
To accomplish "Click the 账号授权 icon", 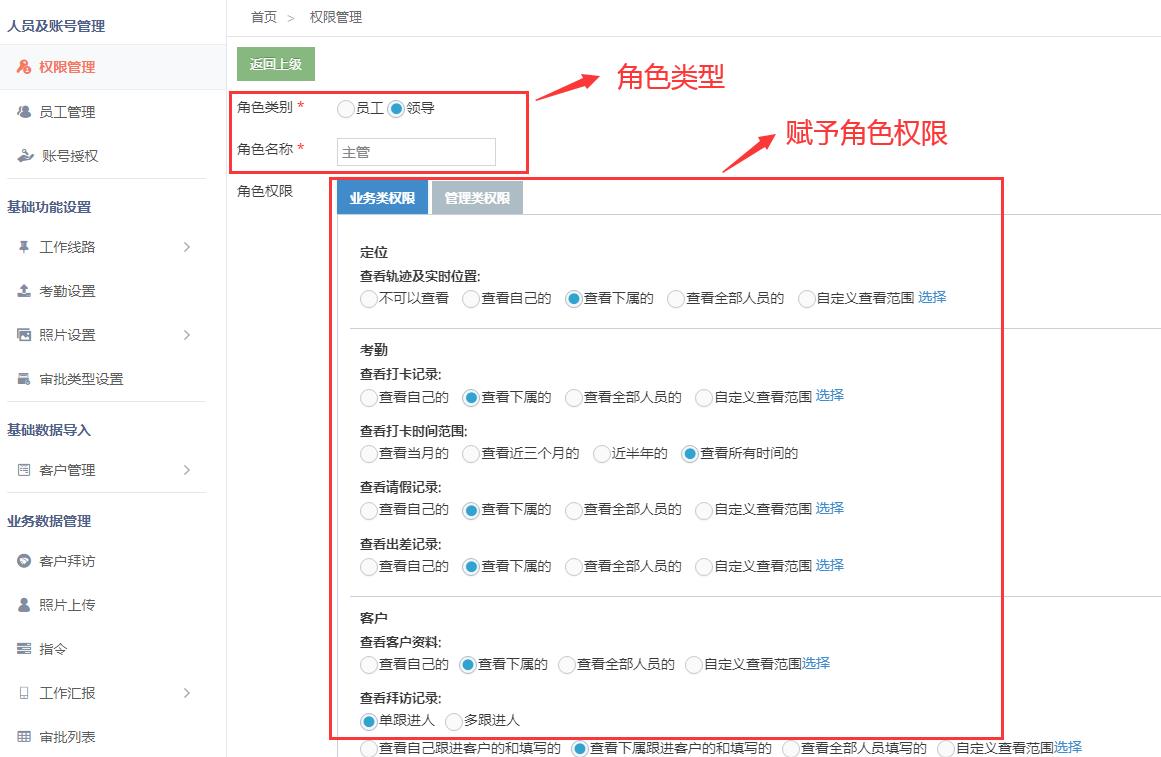I will pos(25,156).
